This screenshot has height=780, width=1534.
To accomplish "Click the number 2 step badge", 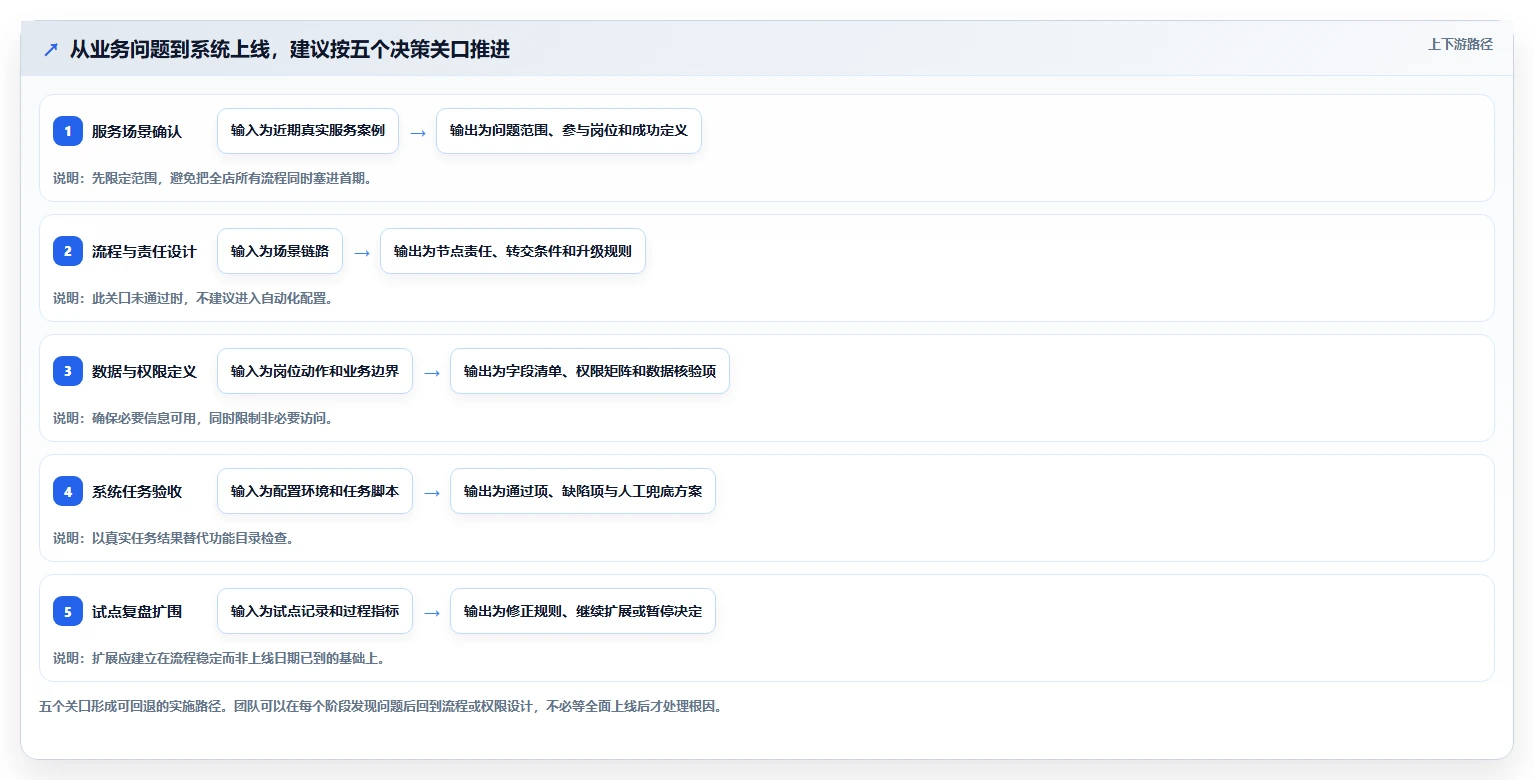I will coord(68,251).
